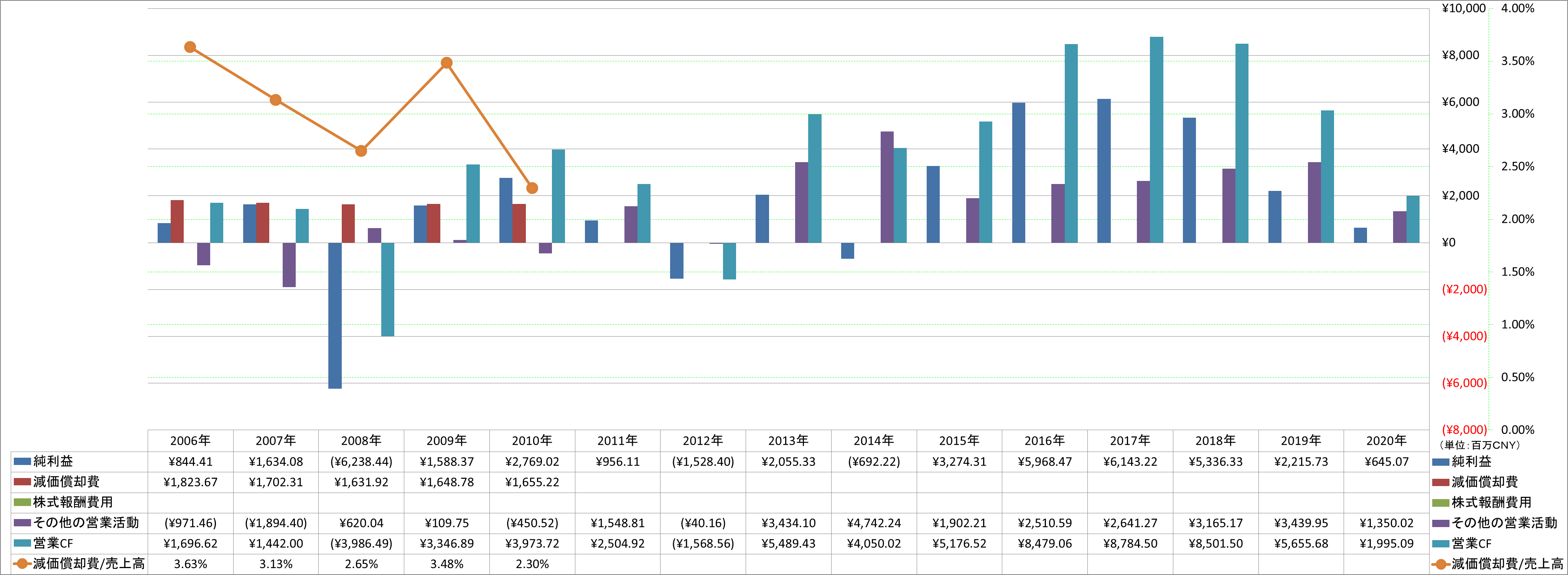This screenshot has height=575, width=1568.
Task: Click operating CF value ¥1,995.09 for 2020
Action: pyautogui.click(x=1386, y=543)
